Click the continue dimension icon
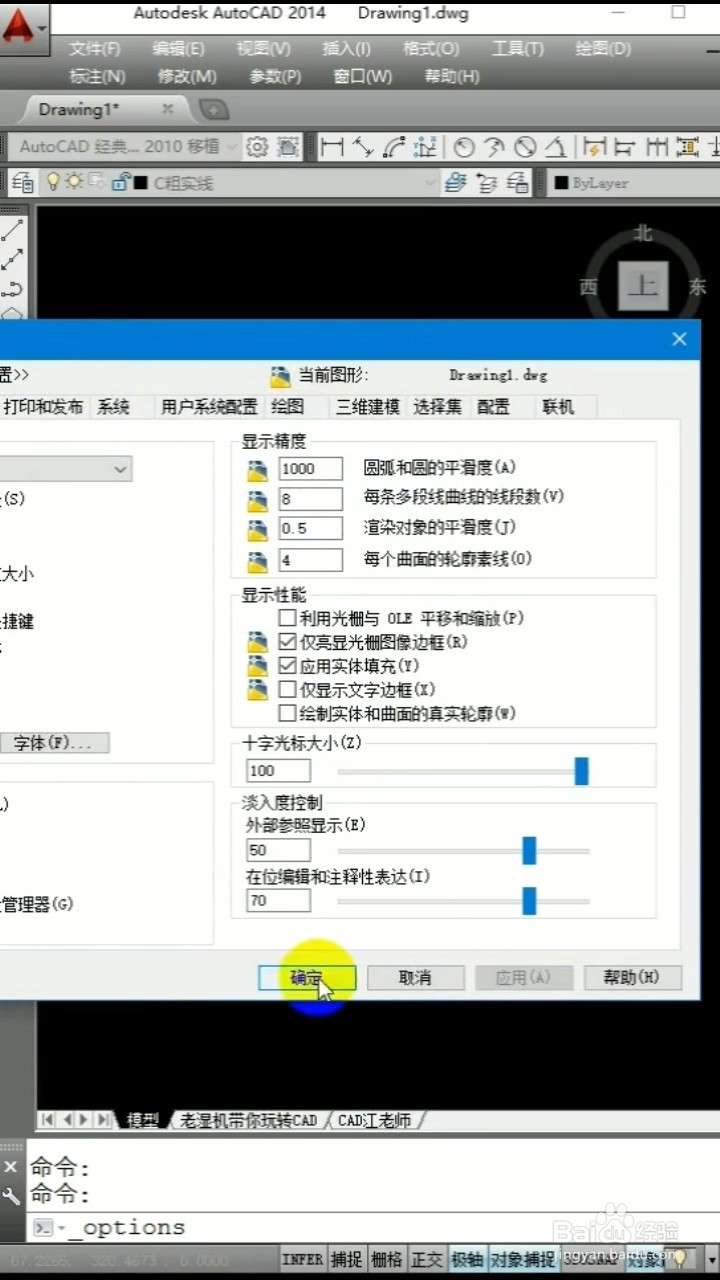The image size is (720, 1280). click(x=656, y=148)
